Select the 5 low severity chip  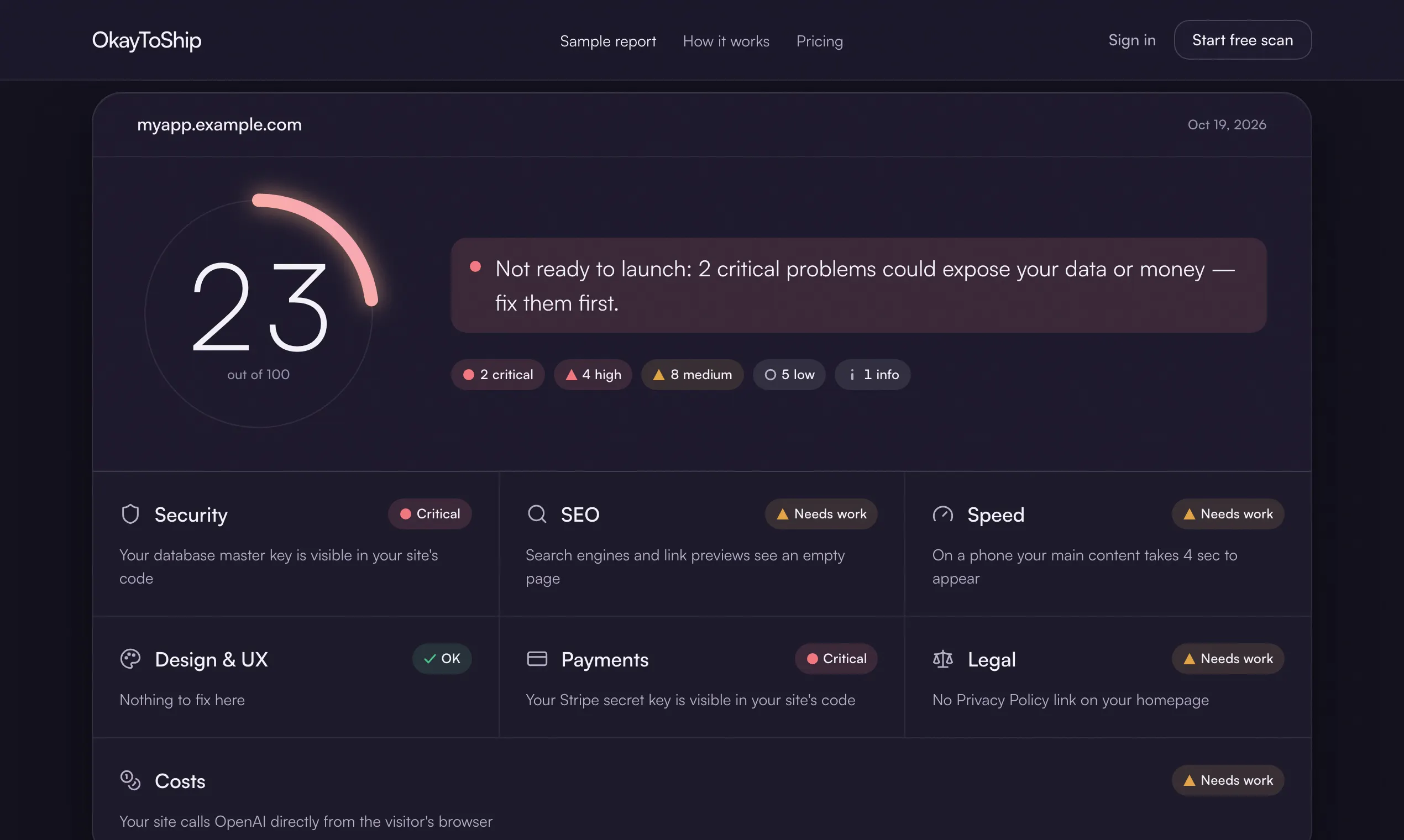[x=789, y=375]
